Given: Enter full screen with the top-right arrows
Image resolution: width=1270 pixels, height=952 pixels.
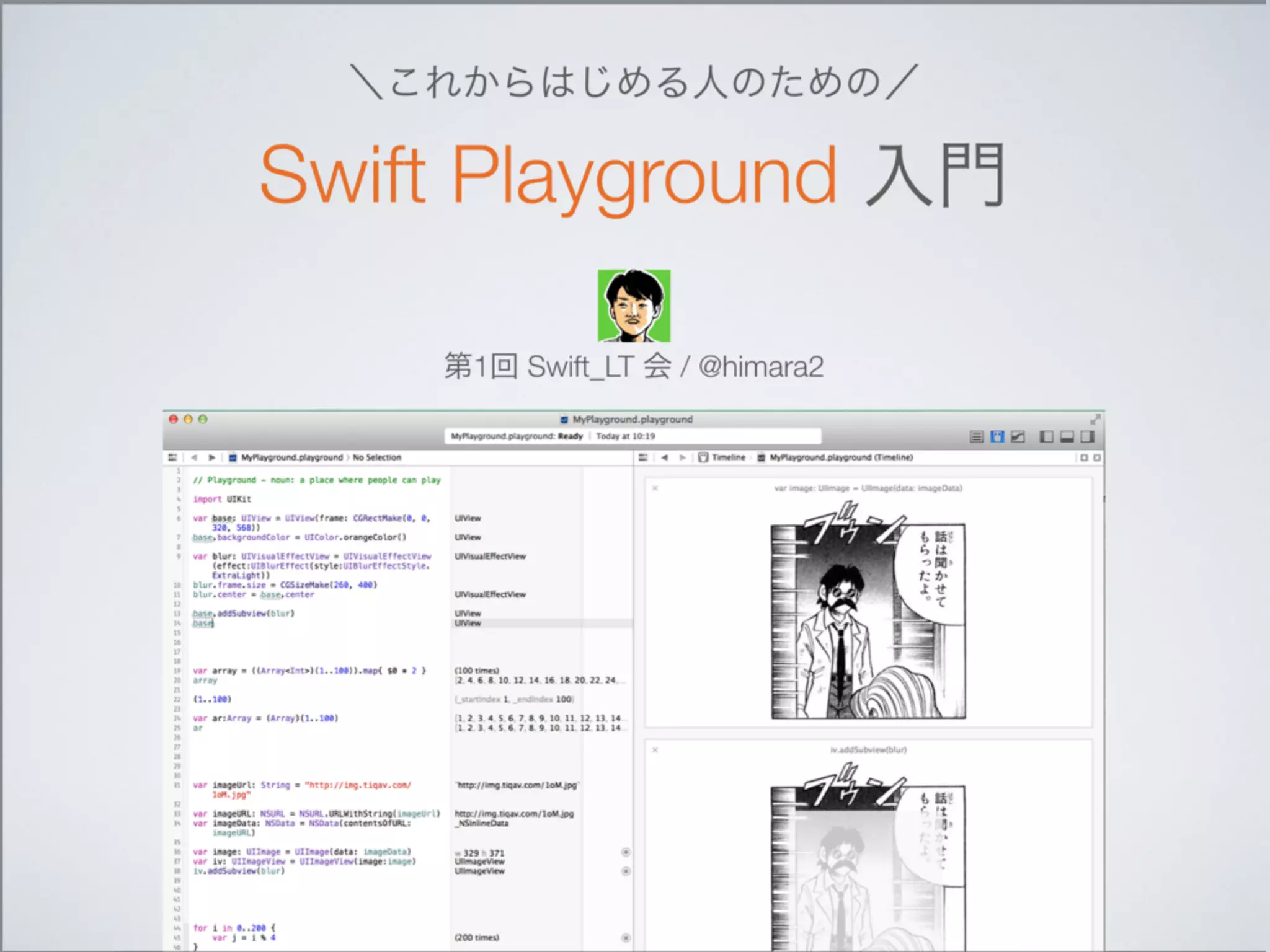Looking at the screenshot, I should (x=1095, y=420).
